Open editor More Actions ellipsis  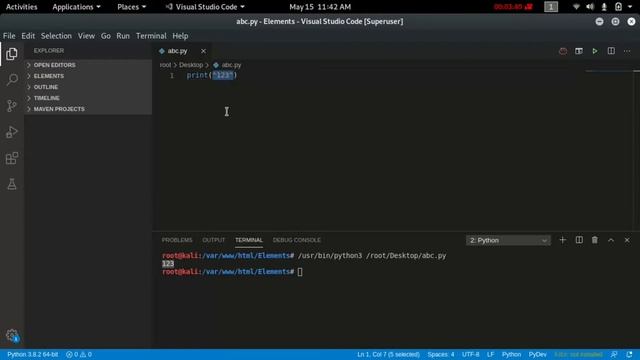[x=627, y=51]
